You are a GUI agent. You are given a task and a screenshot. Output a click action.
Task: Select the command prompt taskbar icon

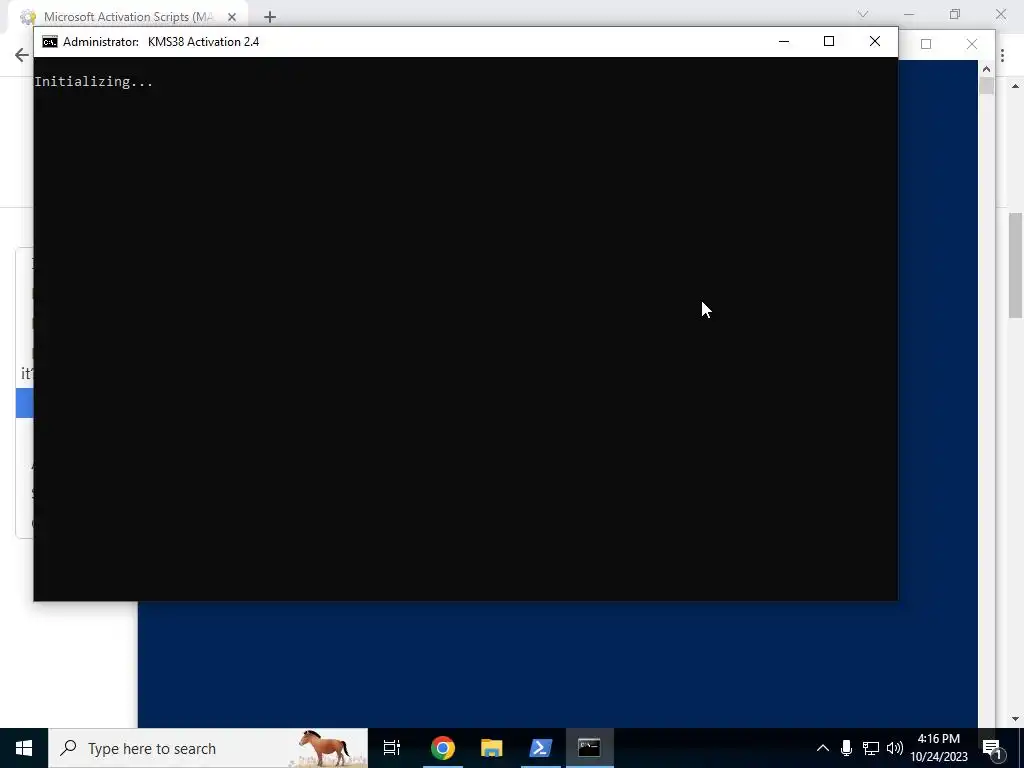click(x=589, y=748)
